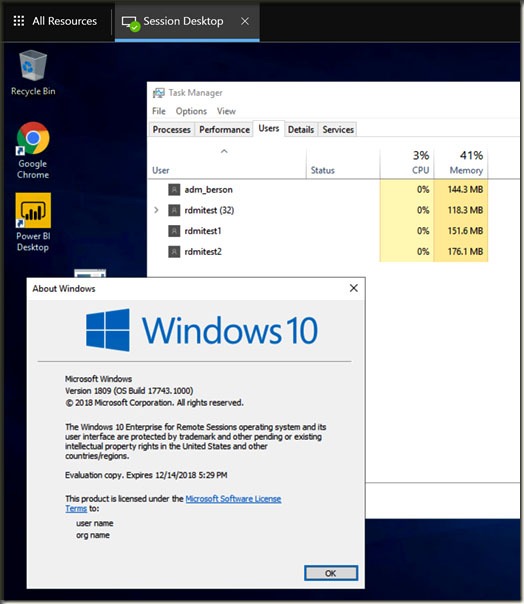Select the rdmitest2 user row

(318, 252)
